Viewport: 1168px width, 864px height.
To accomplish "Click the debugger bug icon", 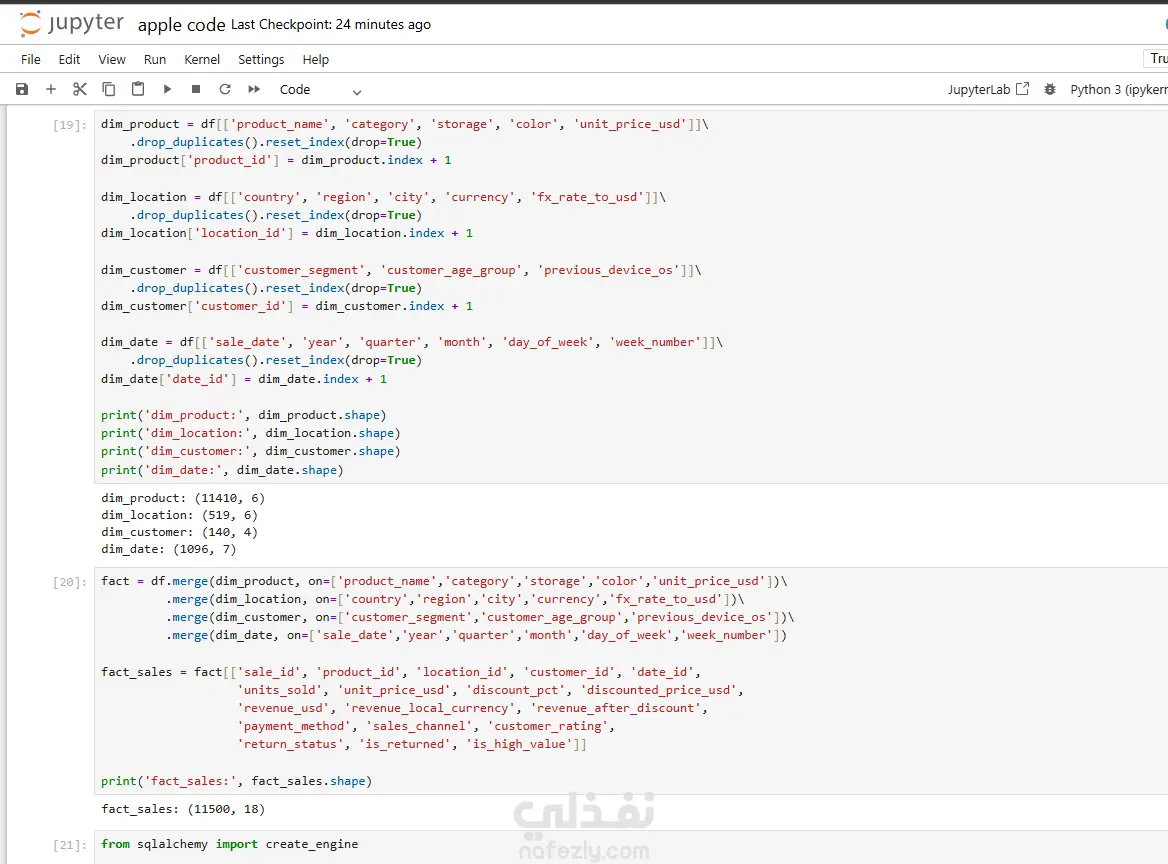I will coord(1050,89).
